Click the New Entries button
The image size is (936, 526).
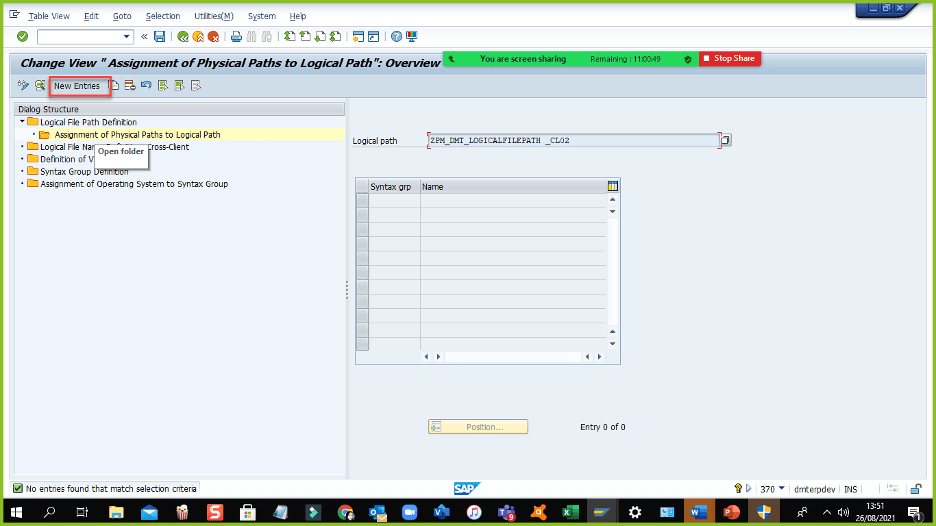[x=77, y=86]
